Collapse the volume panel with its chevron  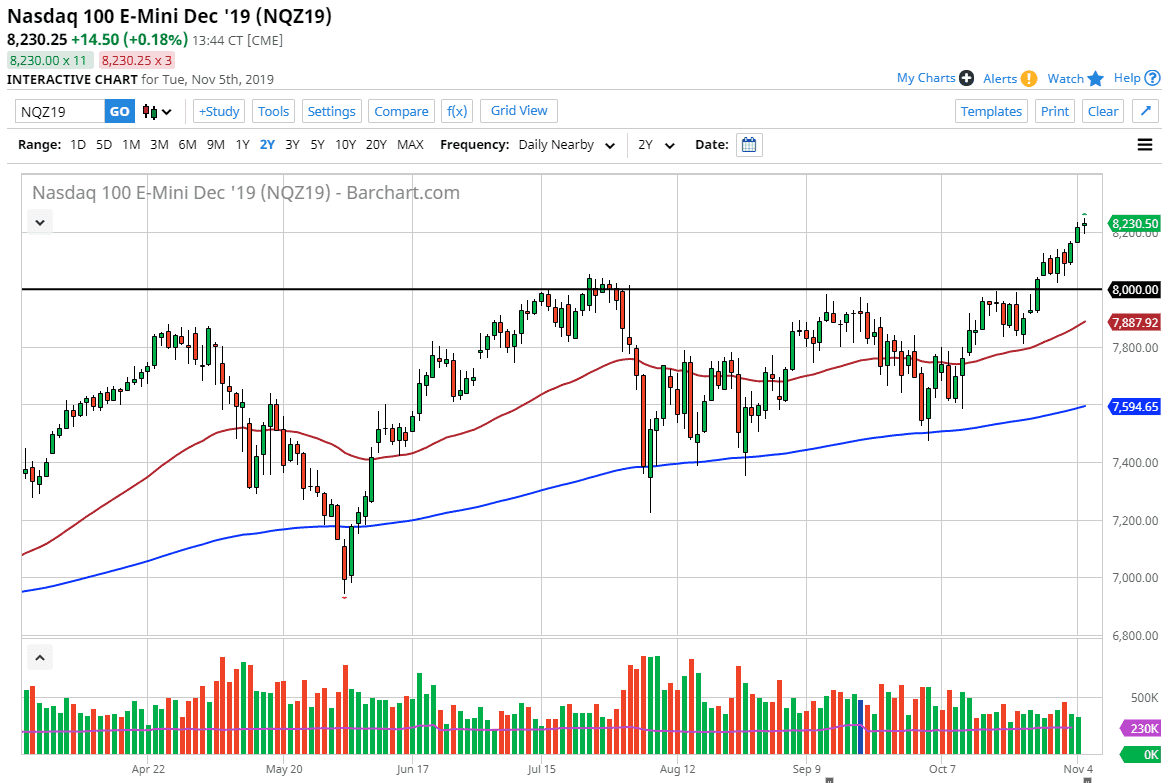point(39,657)
